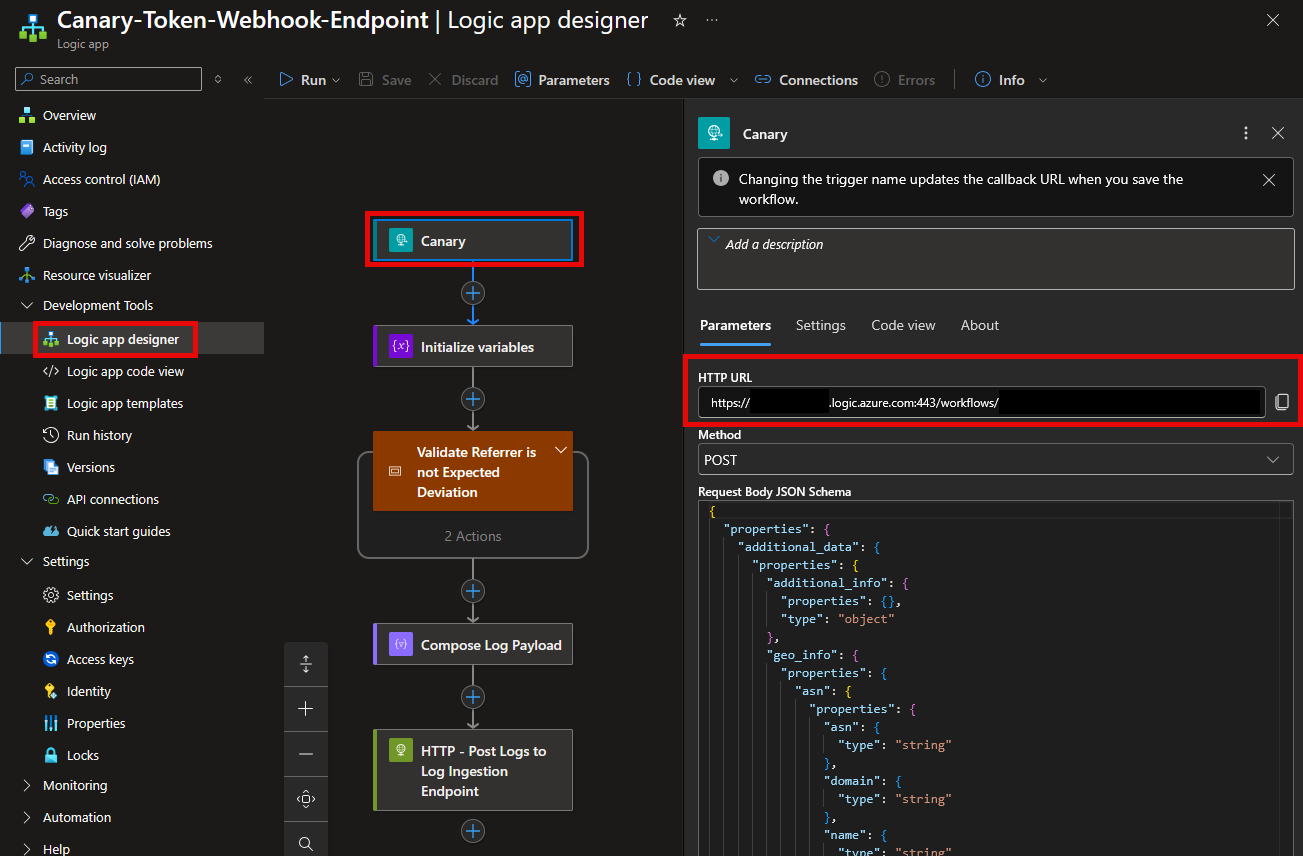Viewport: 1303px width, 856px height.
Task: Open Activity log in sidebar
Action: (74, 147)
